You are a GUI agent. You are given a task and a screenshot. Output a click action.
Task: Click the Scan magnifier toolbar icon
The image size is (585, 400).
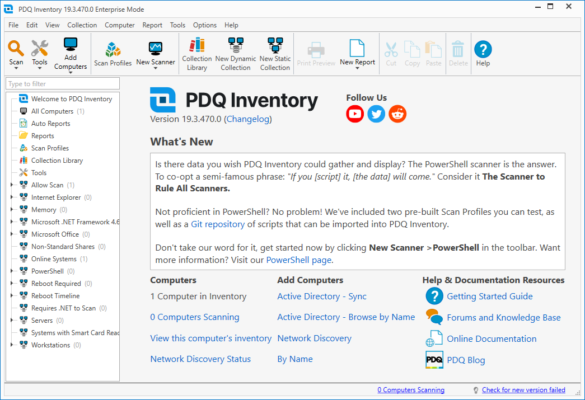pyautogui.click(x=16, y=49)
